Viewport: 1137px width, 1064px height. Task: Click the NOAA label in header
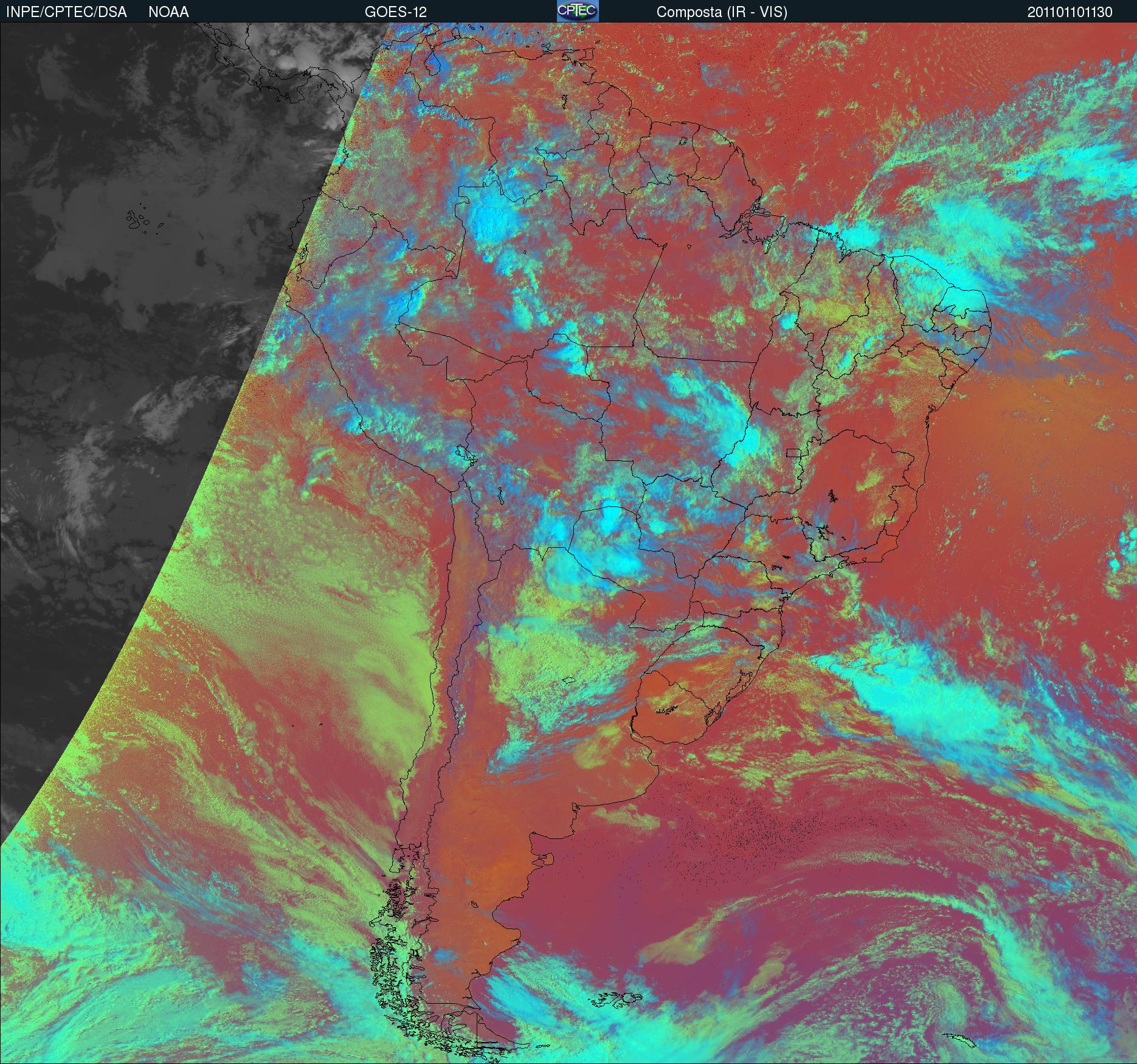click(x=168, y=12)
